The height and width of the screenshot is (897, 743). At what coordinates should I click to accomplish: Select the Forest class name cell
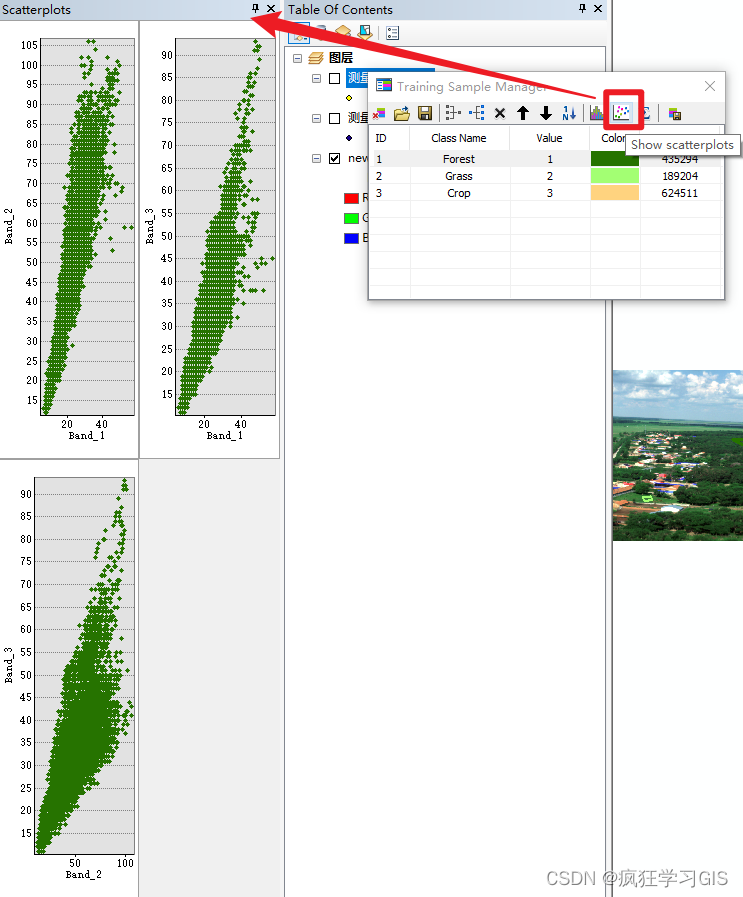(x=459, y=158)
